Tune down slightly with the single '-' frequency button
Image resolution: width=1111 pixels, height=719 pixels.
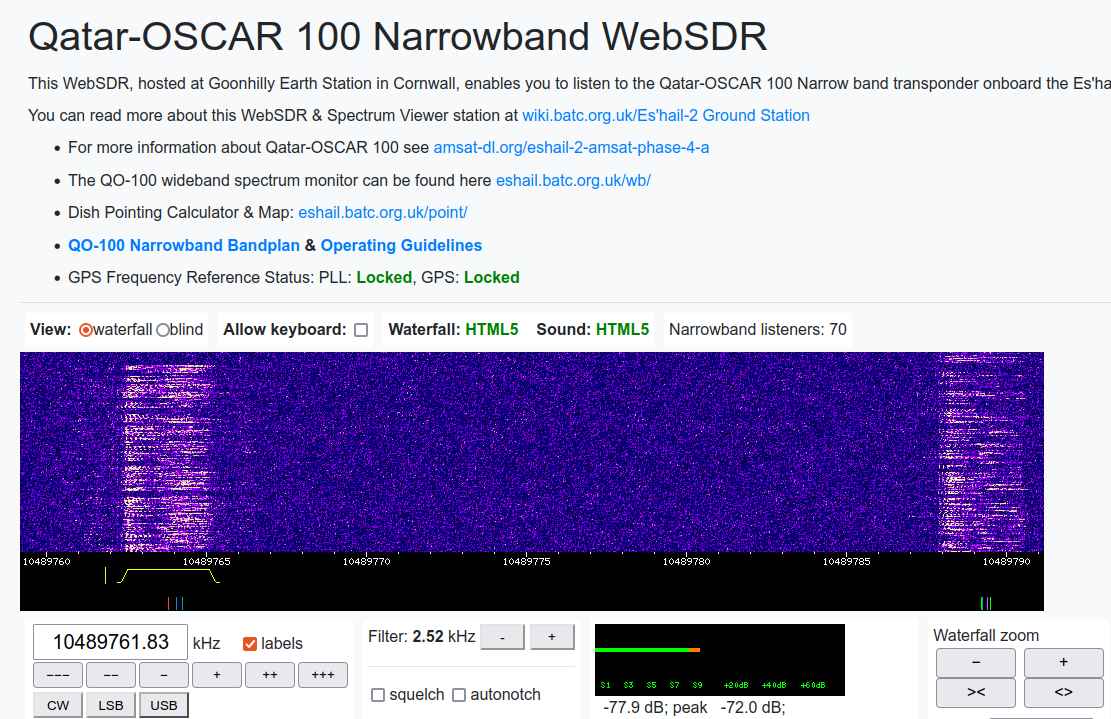click(164, 675)
